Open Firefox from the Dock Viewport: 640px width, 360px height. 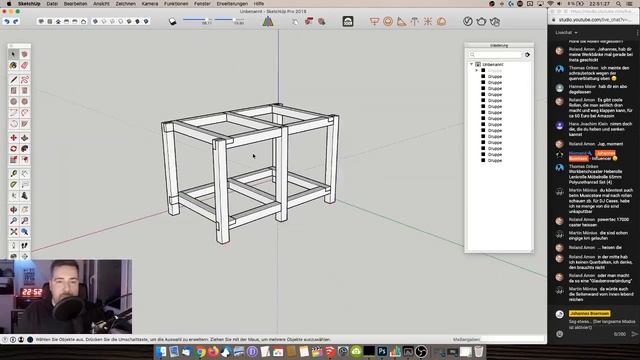[213, 351]
